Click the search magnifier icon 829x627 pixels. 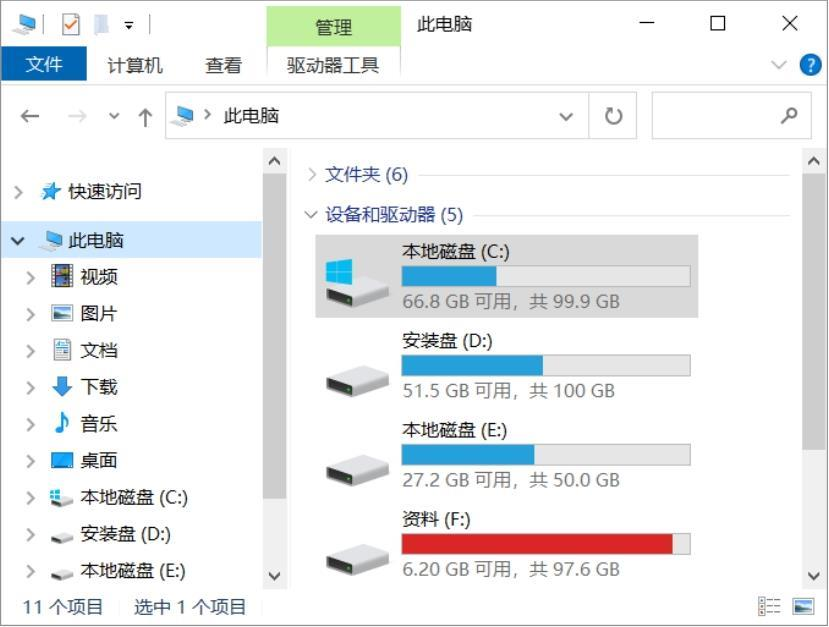point(789,115)
